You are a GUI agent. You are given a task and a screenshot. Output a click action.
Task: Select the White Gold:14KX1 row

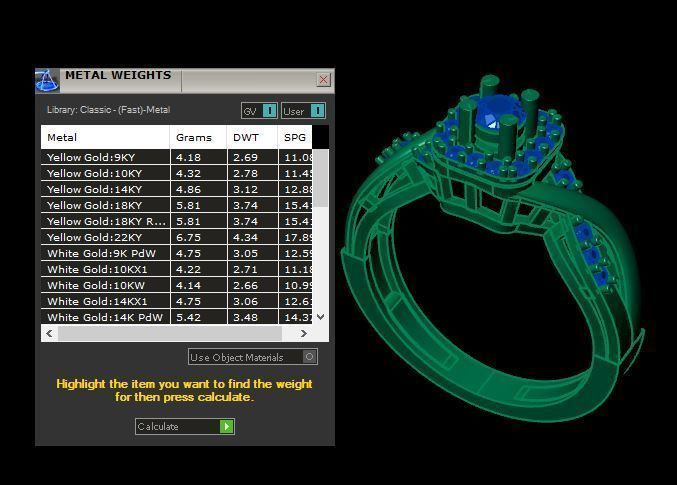point(177,301)
